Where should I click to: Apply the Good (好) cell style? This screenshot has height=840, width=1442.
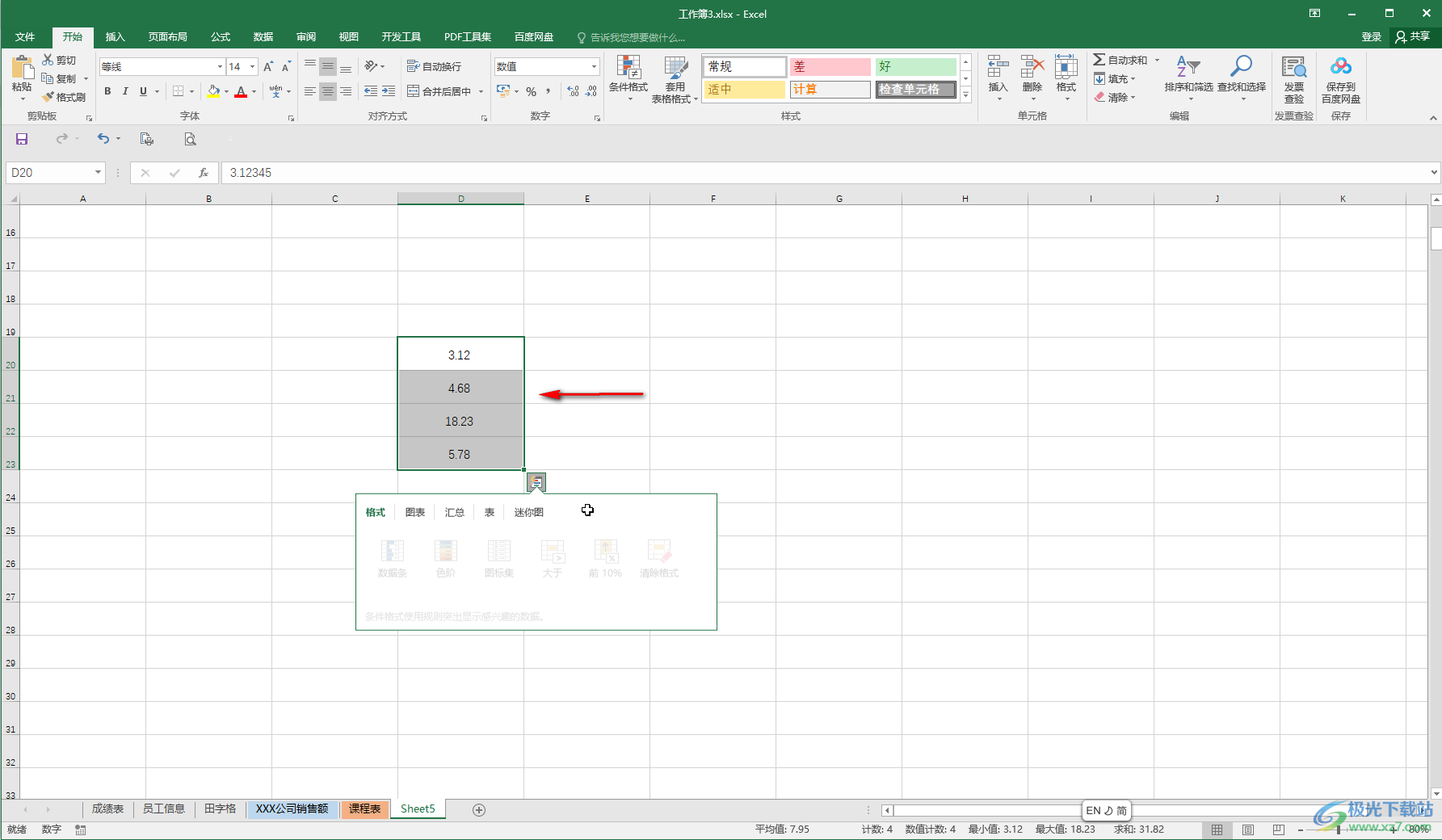916,66
